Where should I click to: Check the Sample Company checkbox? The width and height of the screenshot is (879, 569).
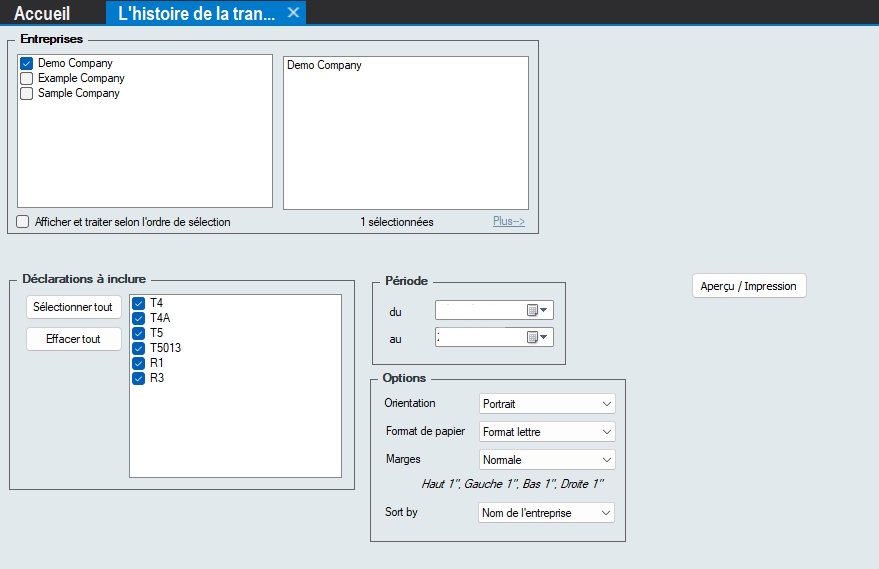(27, 93)
